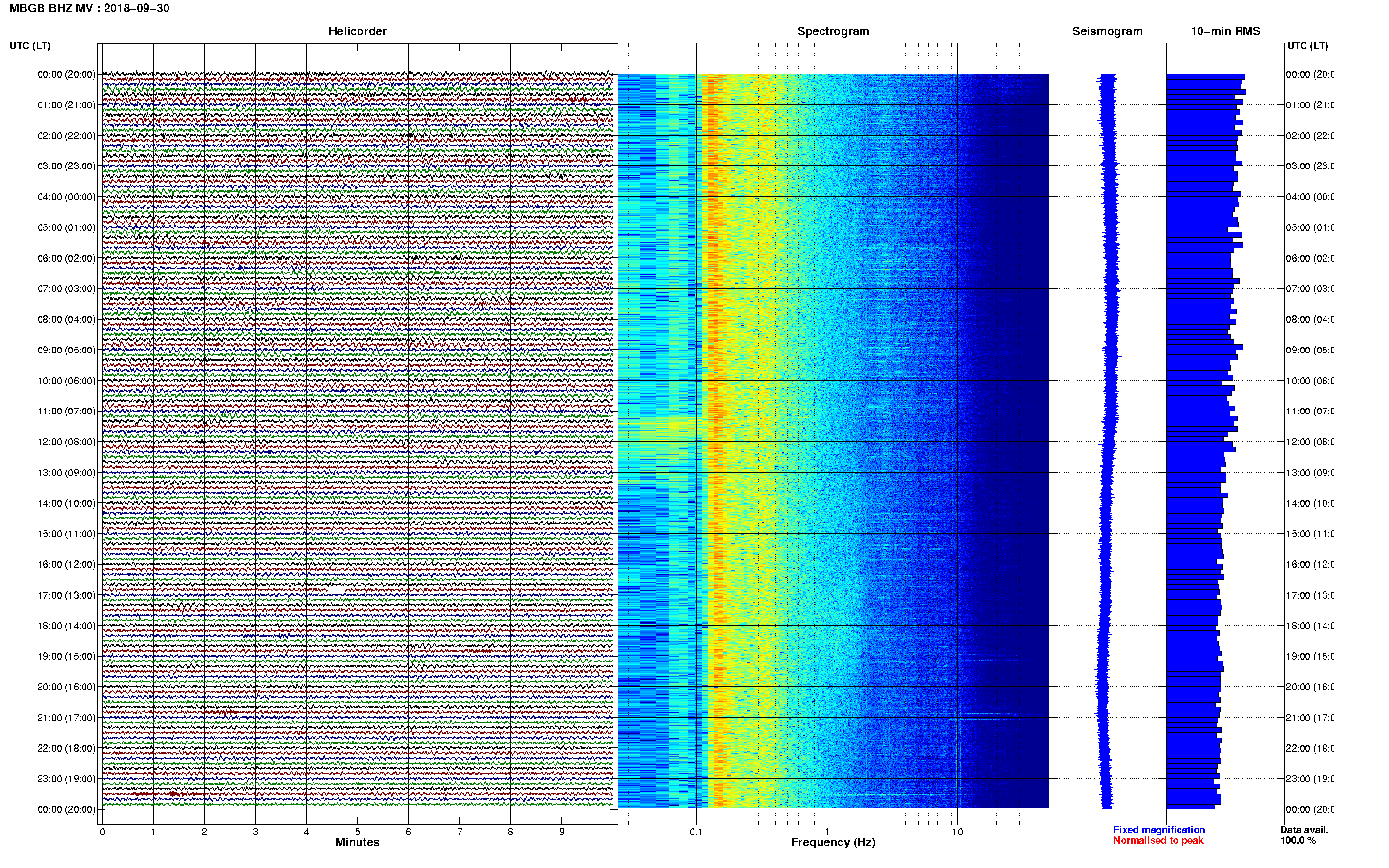Image resolution: width=1389 pixels, height=868 pixels.
Task: Click left axis label 01:00 (21:00)
Action: tap(66, 105)
